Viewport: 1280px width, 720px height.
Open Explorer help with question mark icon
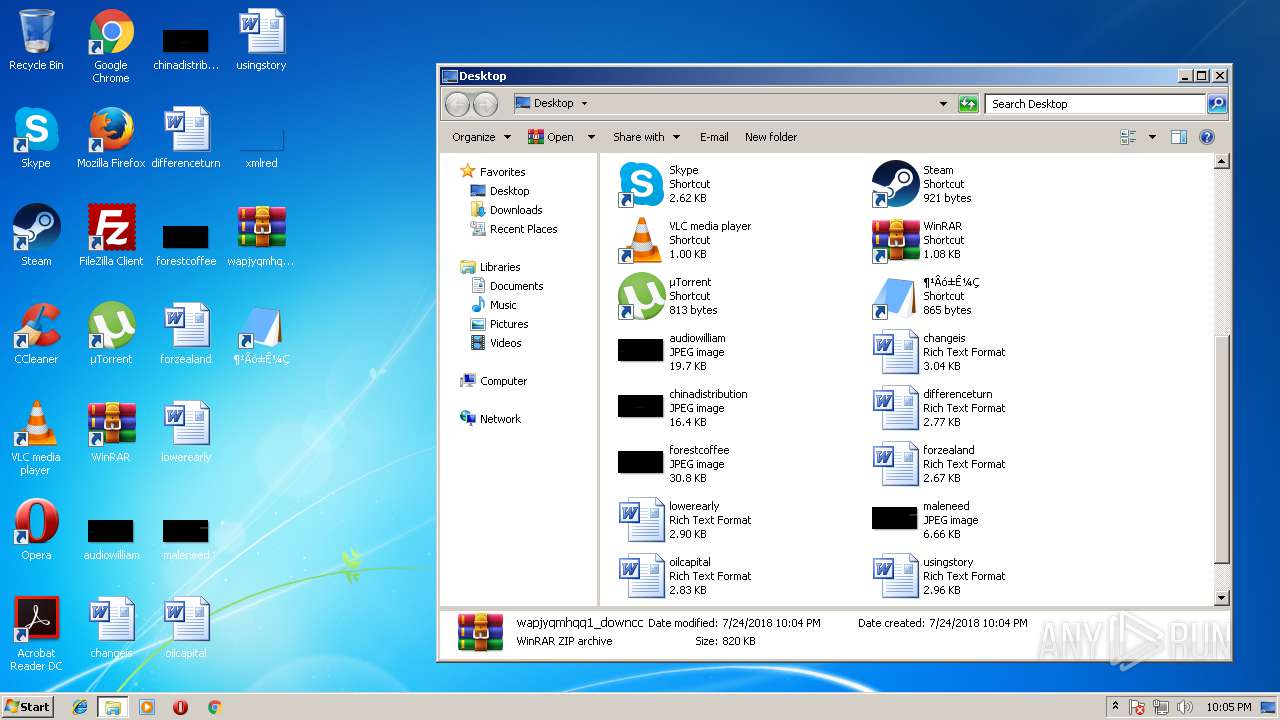[x=1207, y=137]
